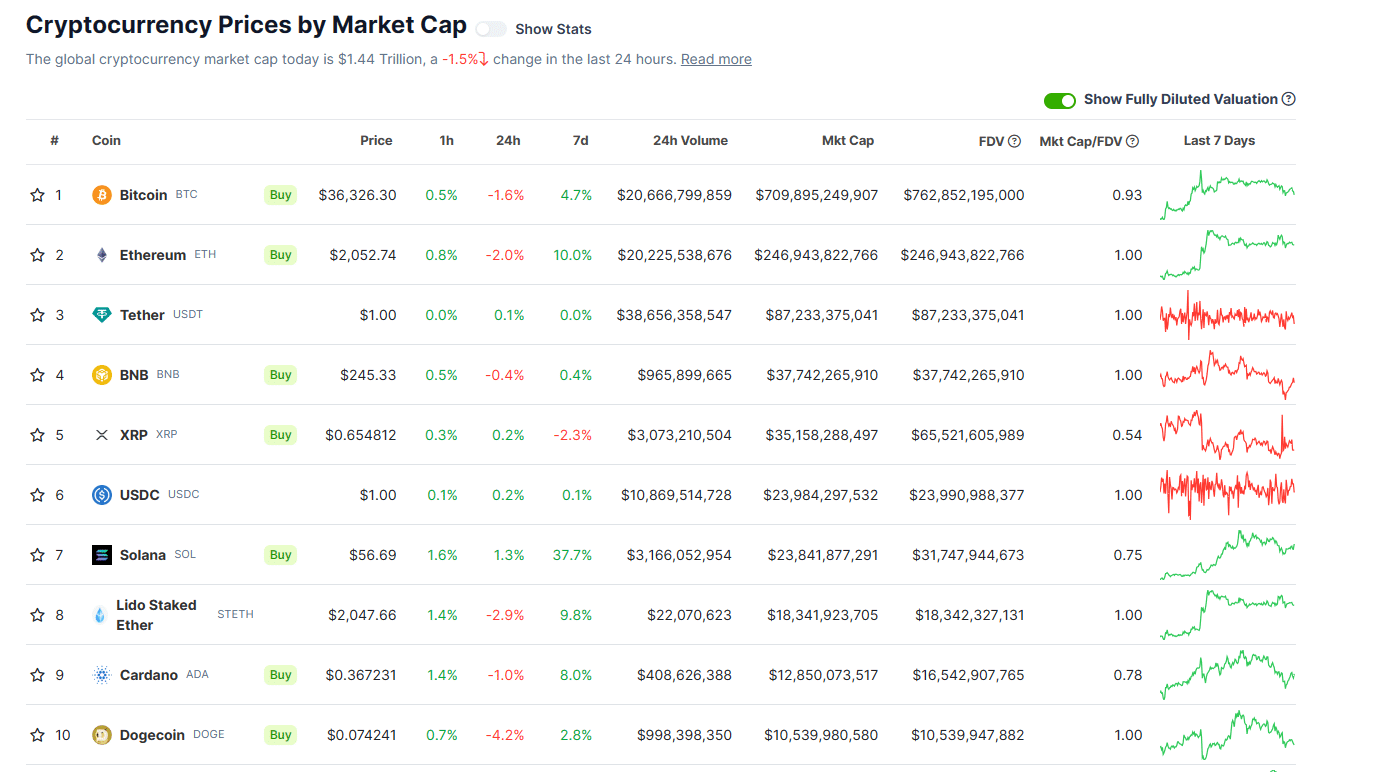Viewport: 1389px width, 772px height.
Task: Sort table by Coin column header
Action: (106, 140)
